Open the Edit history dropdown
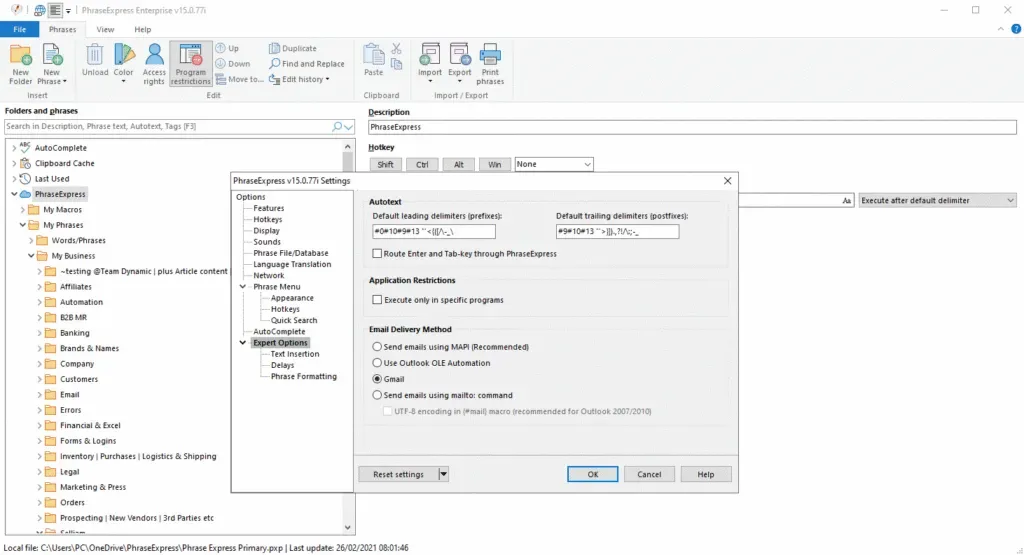This screenshot has width=1024, height=555. (300, 79)
